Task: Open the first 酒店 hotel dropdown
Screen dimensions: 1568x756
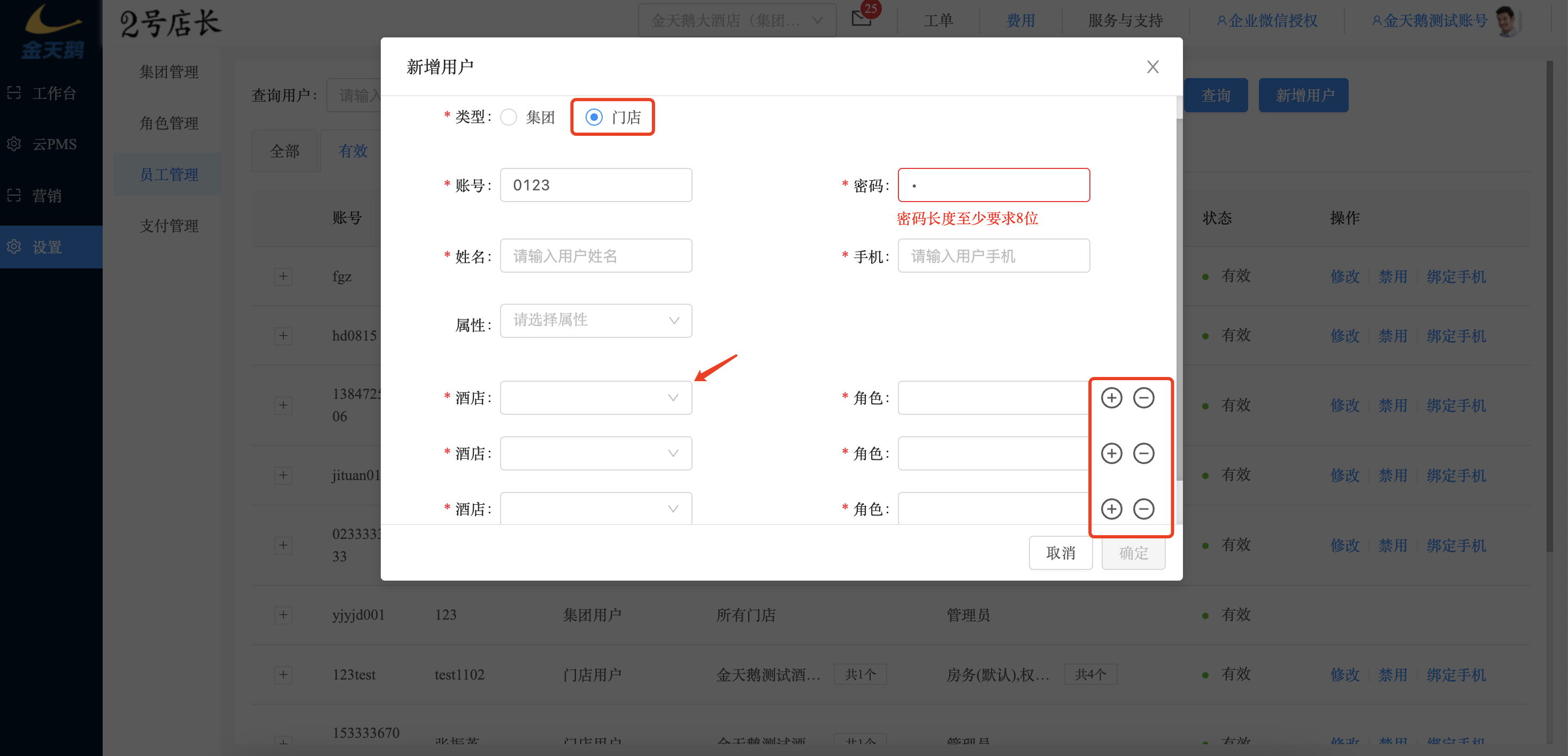Action: pos(596,397)
